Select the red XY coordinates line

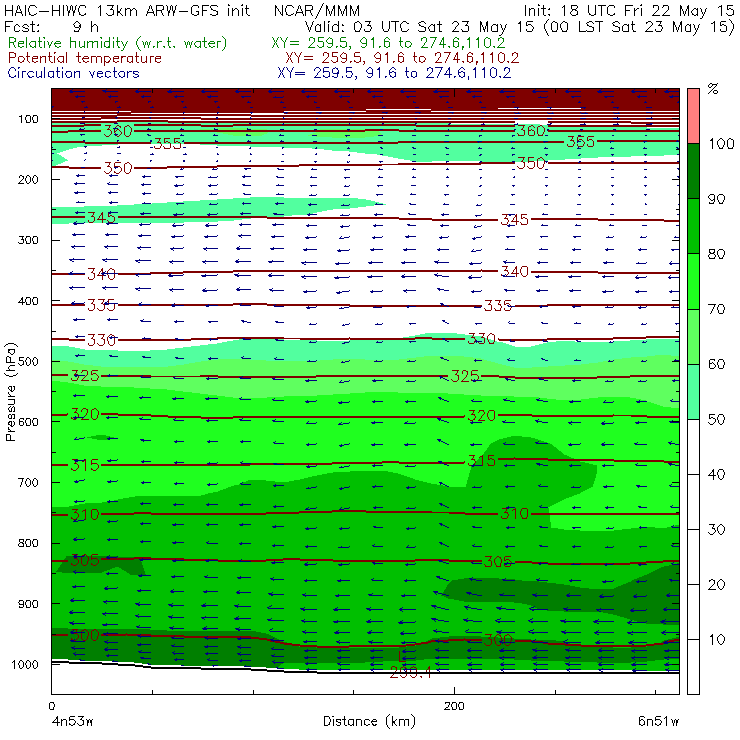tap(402, 58)
